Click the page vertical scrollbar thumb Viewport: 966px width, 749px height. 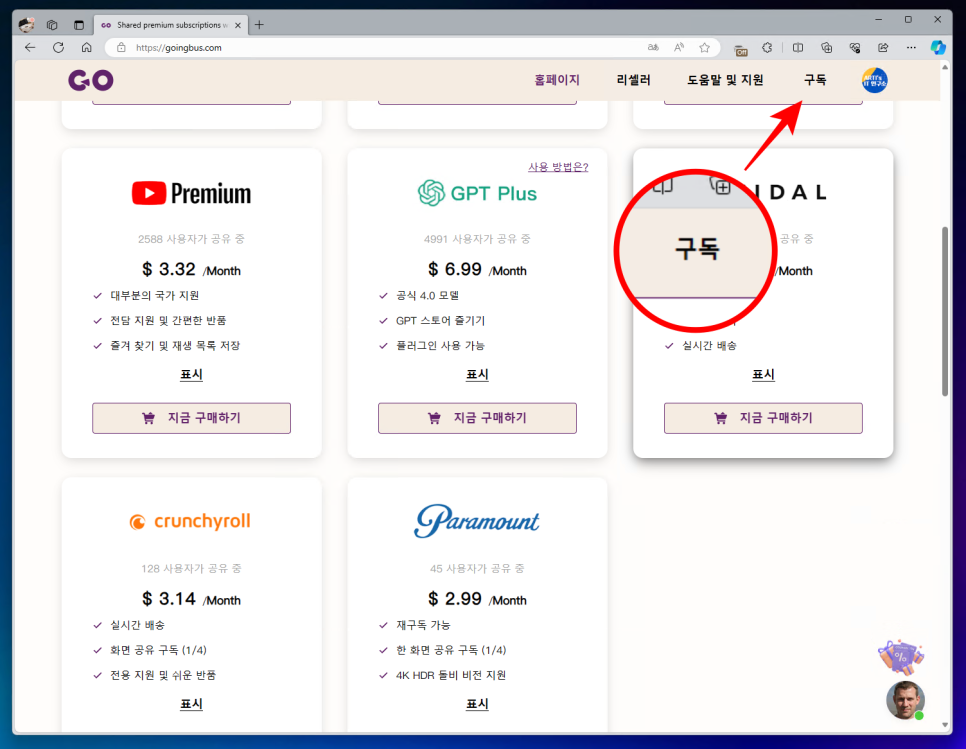[945, 312]
